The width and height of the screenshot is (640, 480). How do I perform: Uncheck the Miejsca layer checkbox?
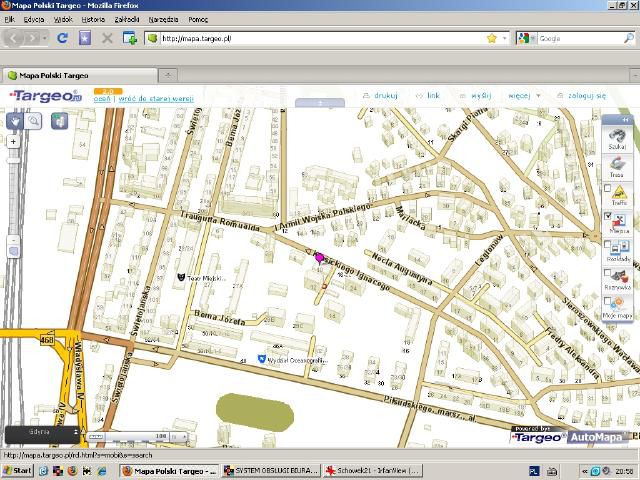607,216
